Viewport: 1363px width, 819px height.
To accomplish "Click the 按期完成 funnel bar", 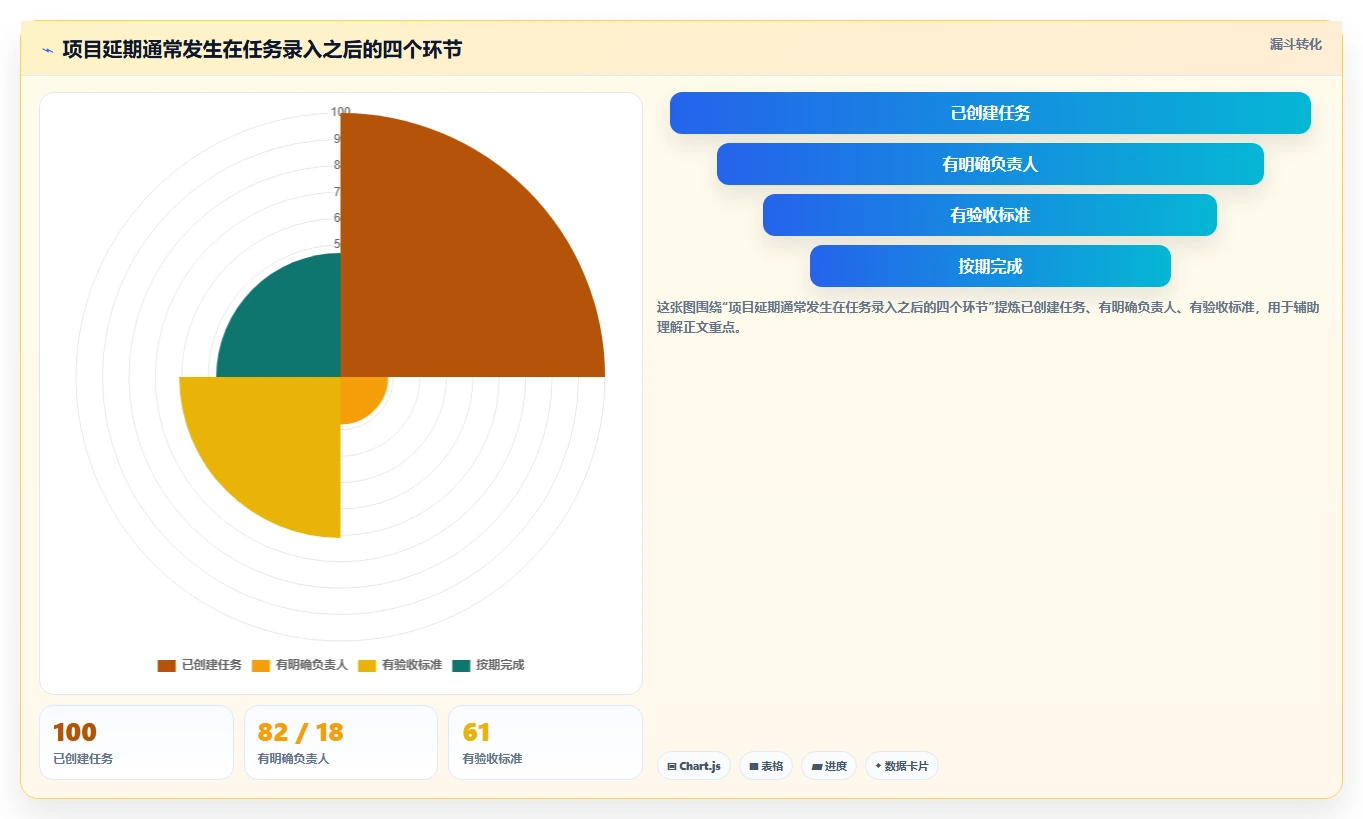I will pyautogui.click(x=990, y=266).
